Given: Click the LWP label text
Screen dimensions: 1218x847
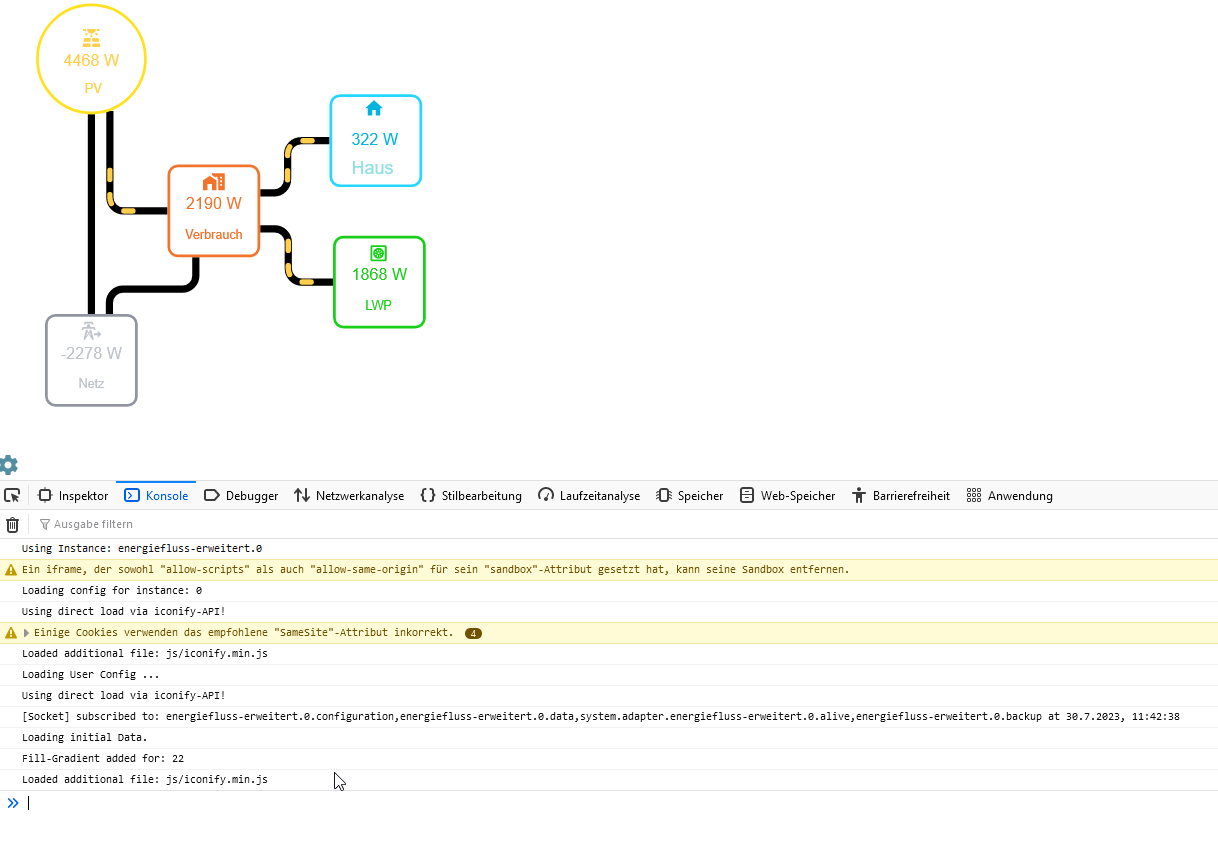Looking at the screenshot, I should [x=378, y=306].
